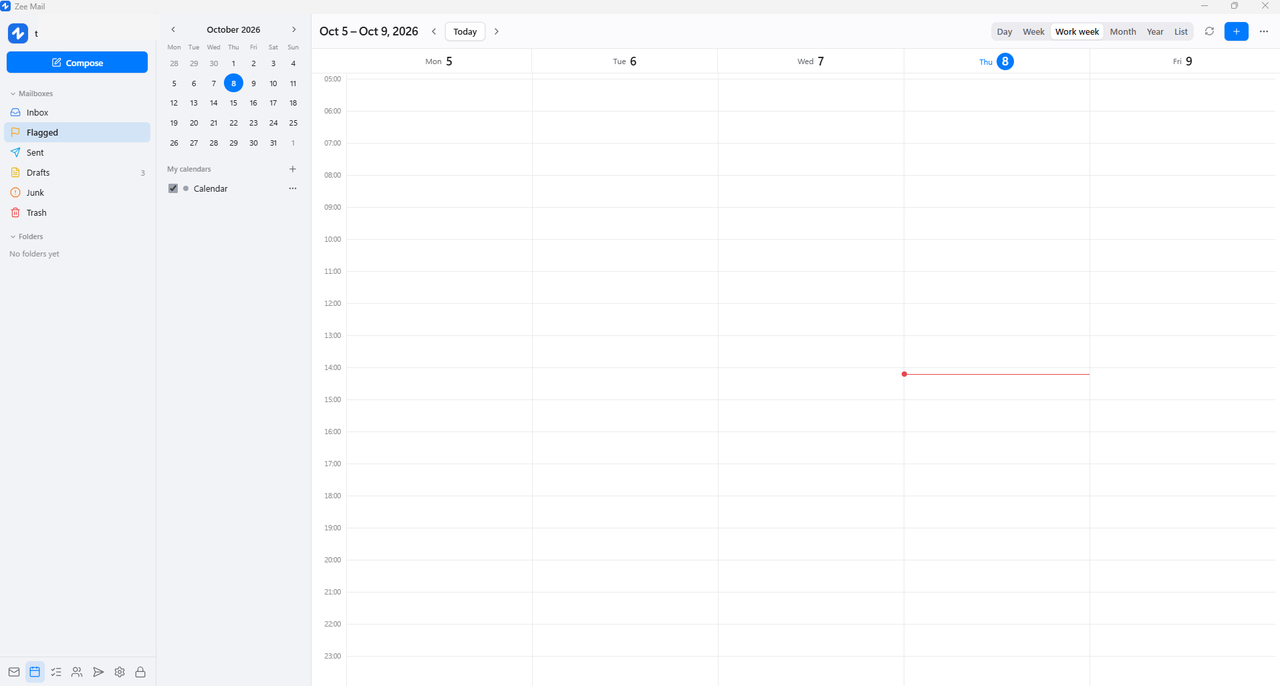Click the Zee Mail account logo
Screen dimensions: 1280x686
18,34
